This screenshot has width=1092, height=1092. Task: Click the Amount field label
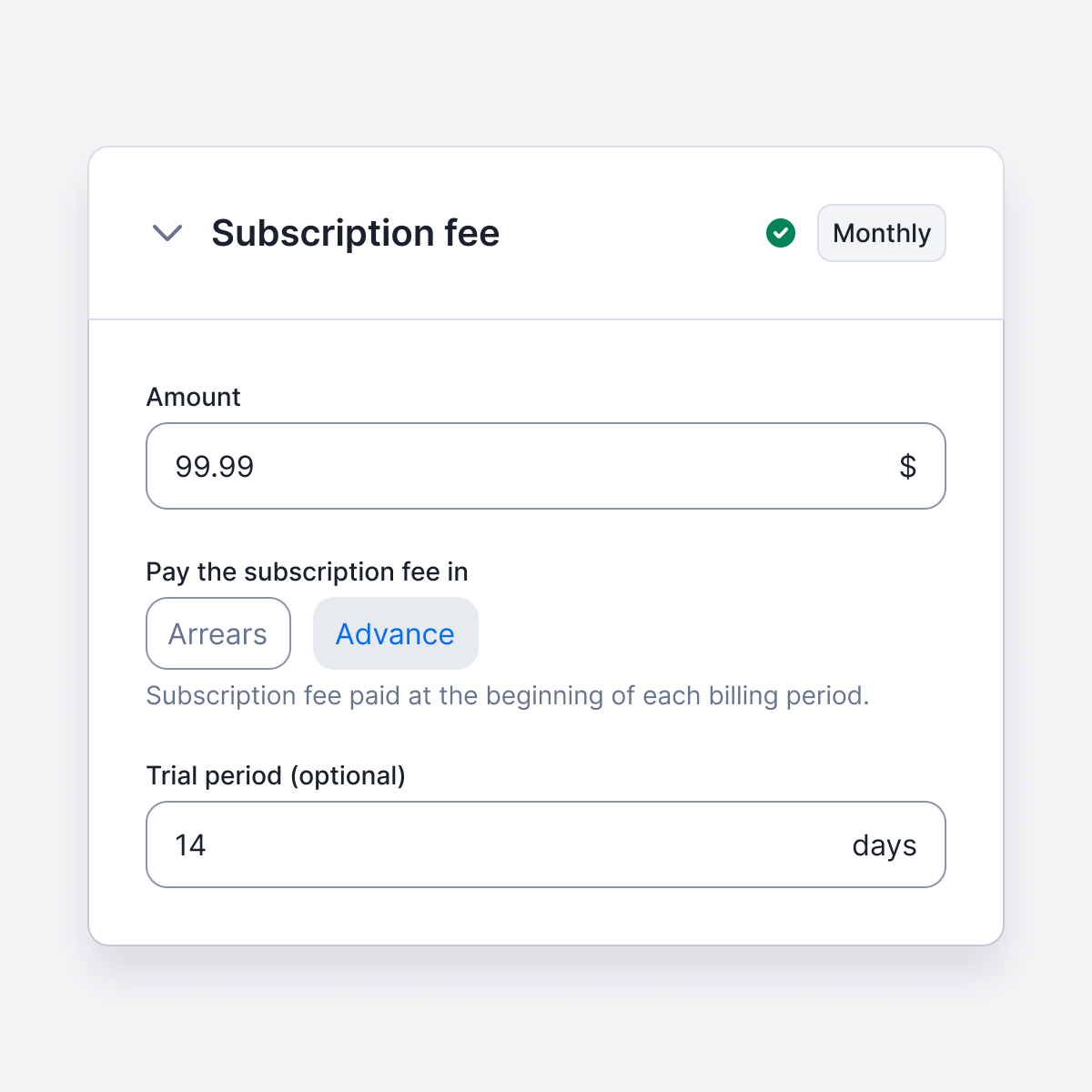click(x=194, y=397)
